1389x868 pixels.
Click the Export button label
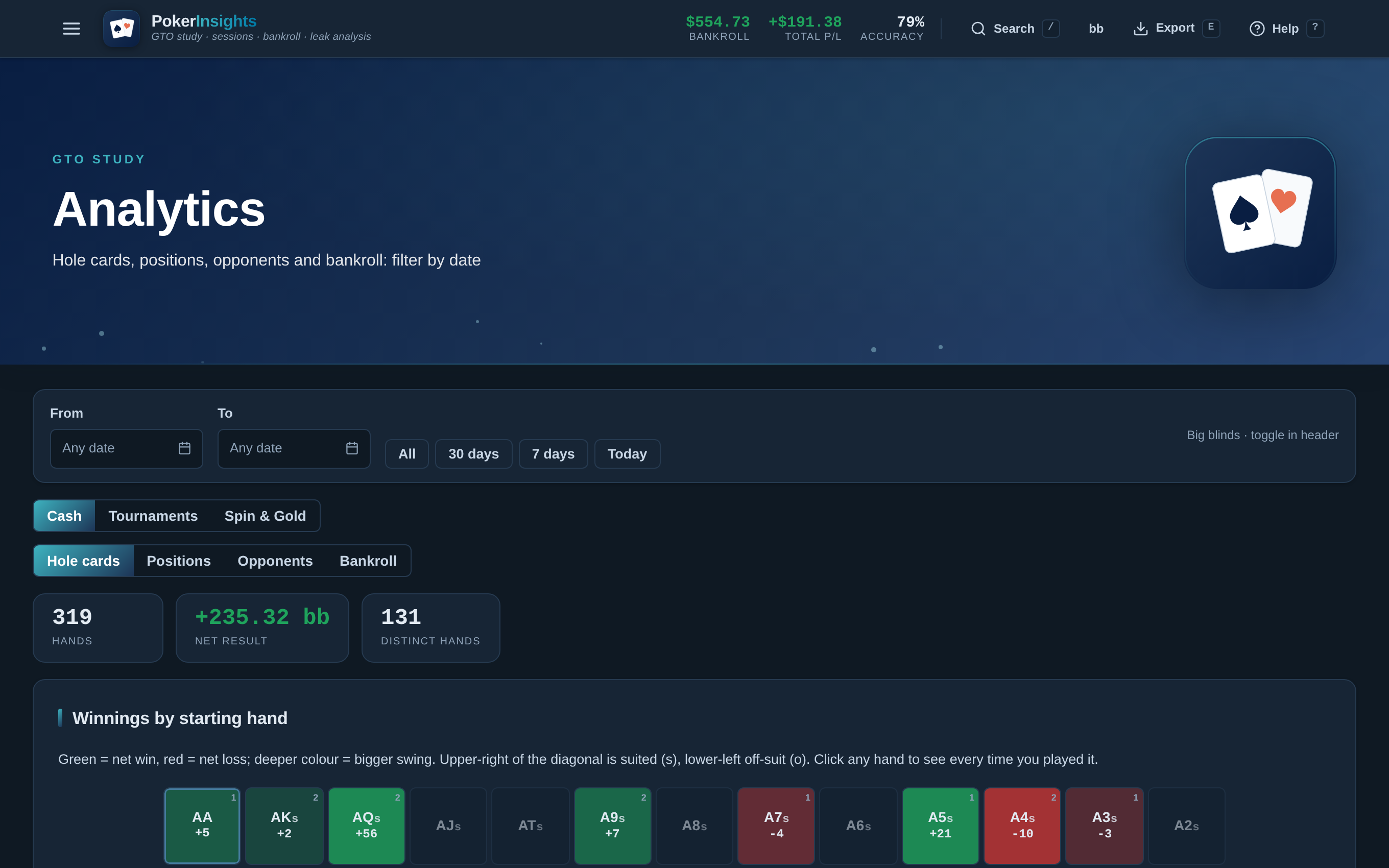click(1175, 28)
